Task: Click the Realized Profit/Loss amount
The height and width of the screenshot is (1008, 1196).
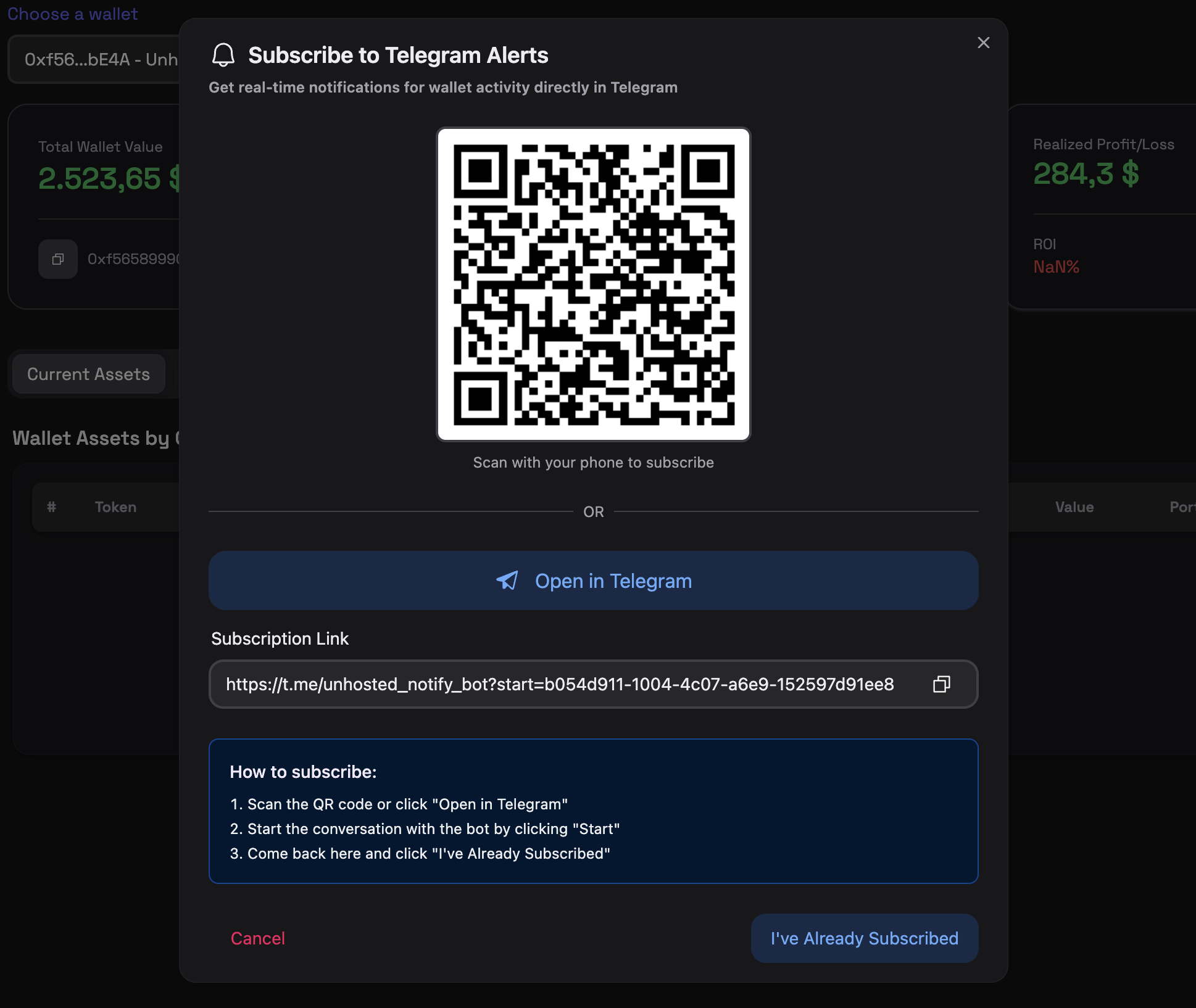Action: [1086, 174]
